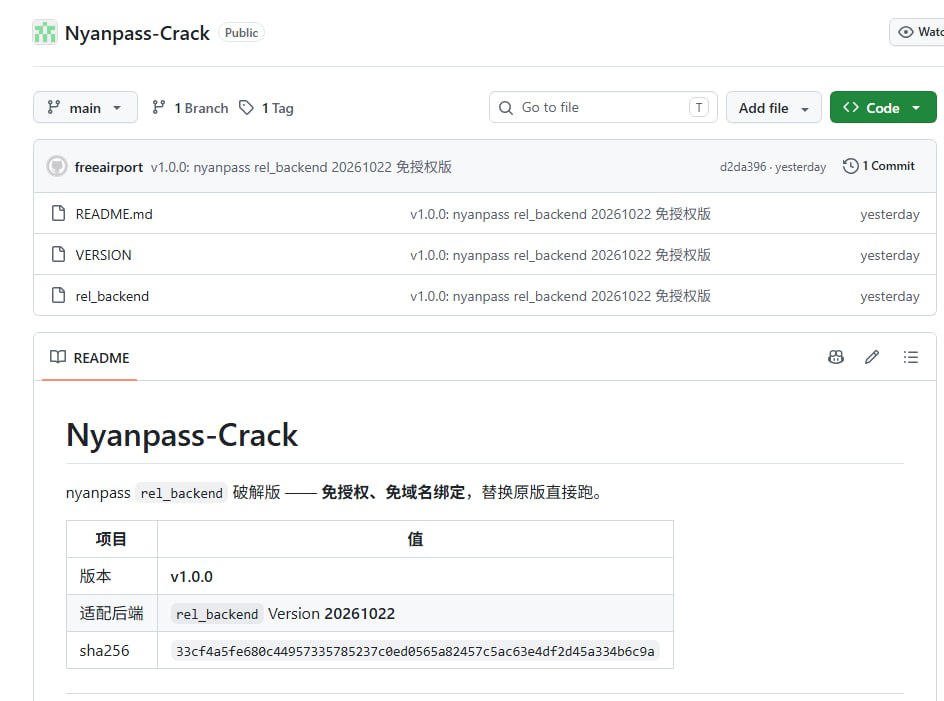Click the commit message in the rel_backend row

(560, 296)
